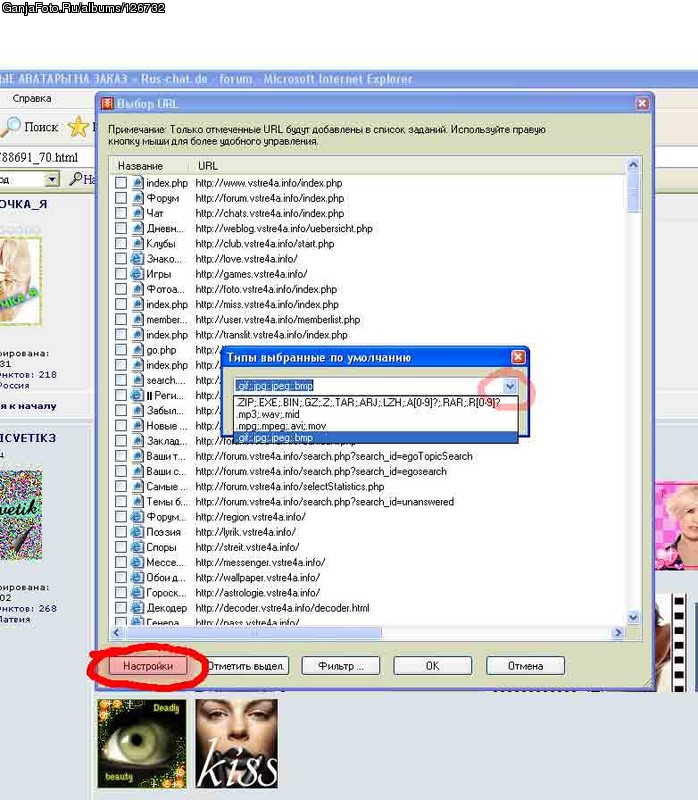
Task: Choose the .ZIP;.EXE;.BIN archive types option
Action: (376, 402)
